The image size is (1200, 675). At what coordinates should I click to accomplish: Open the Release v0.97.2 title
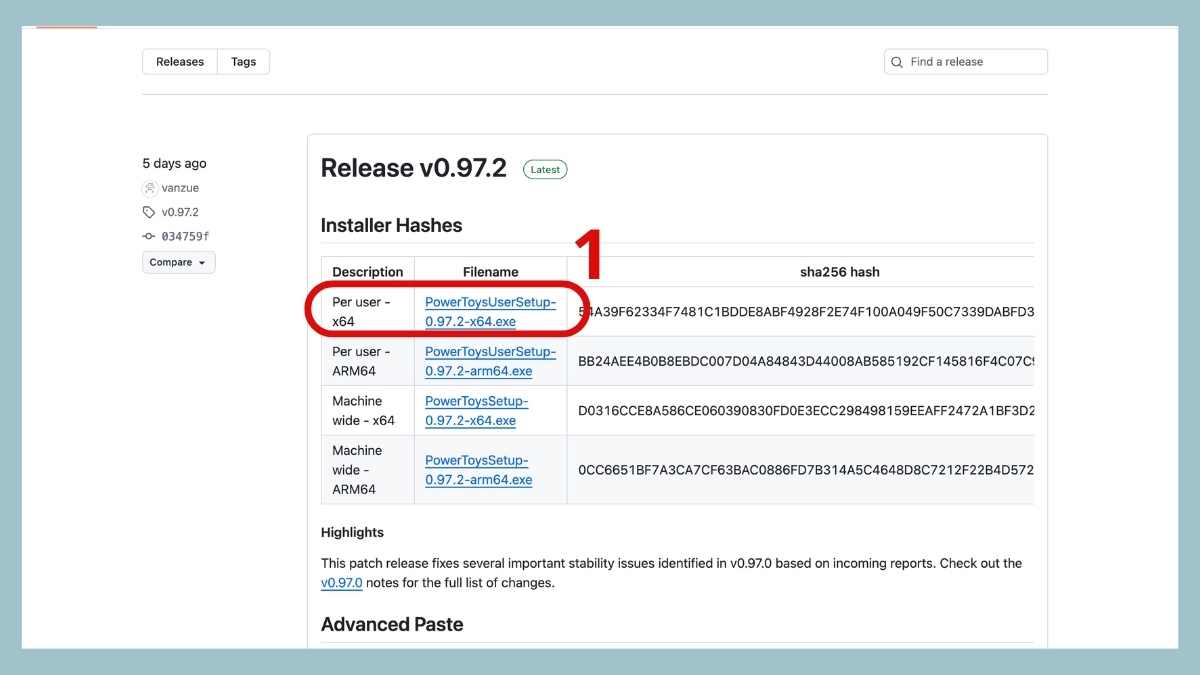(x=414, y=168)
